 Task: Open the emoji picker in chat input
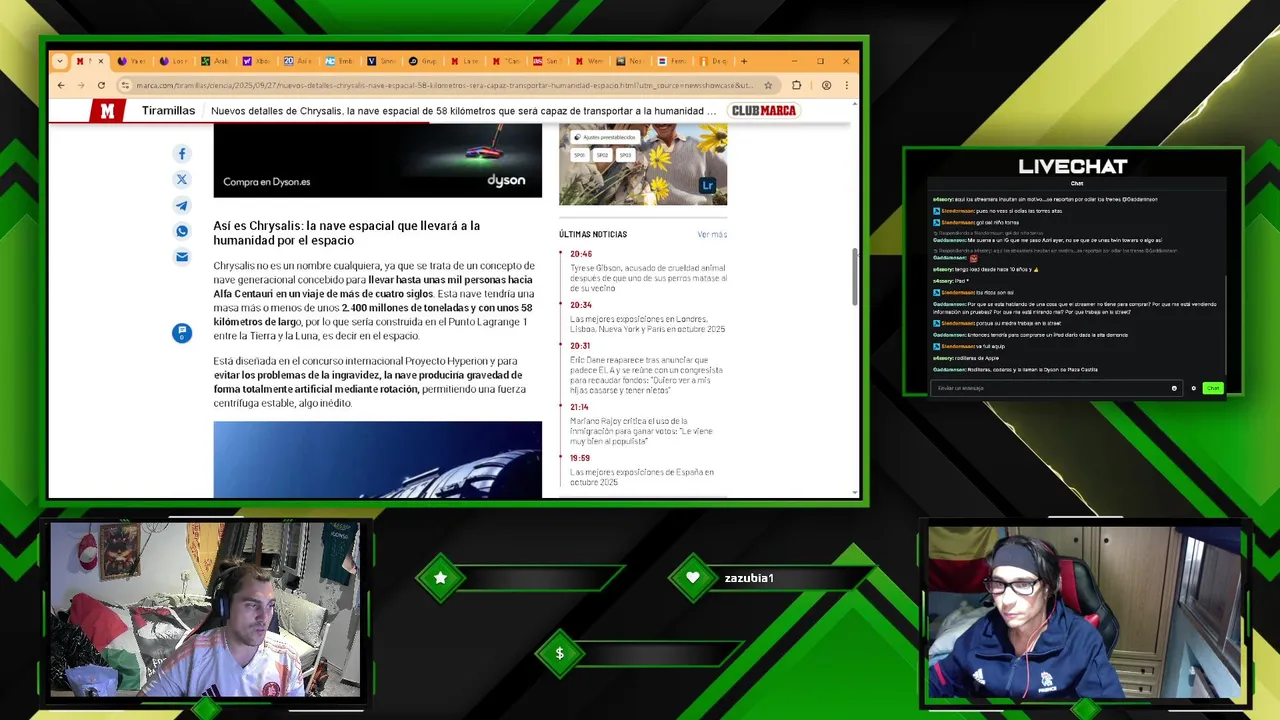coord(1174,388)
